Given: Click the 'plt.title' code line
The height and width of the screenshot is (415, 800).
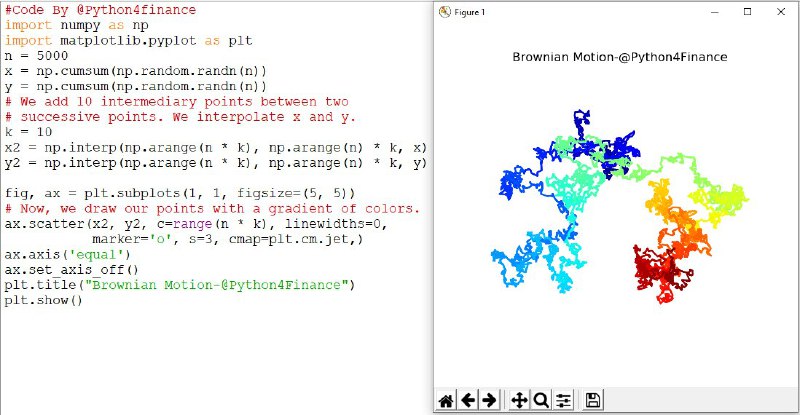Looking at the screenshot, I should (x=180, y=285).
